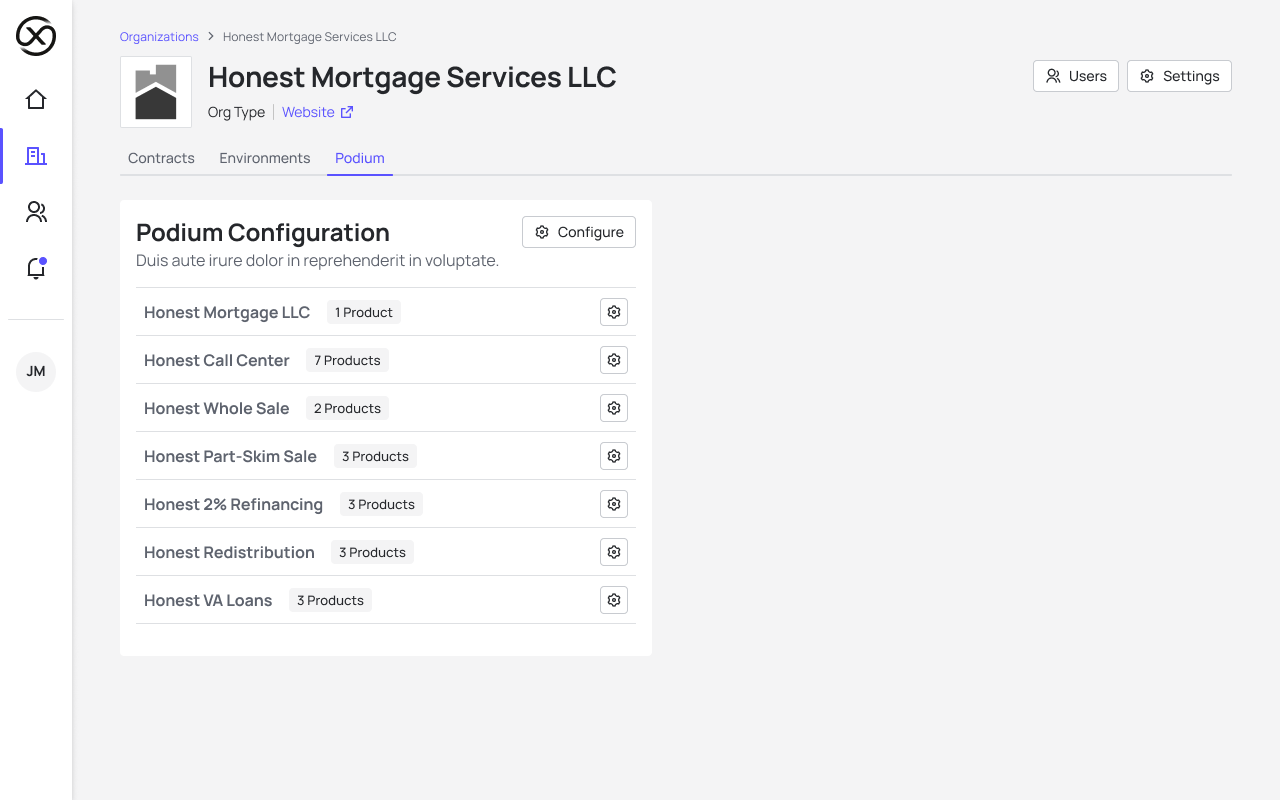Select the Honest 2% Refinancing row name
This screenshot has width=1280, height=800.
(233, 504)
